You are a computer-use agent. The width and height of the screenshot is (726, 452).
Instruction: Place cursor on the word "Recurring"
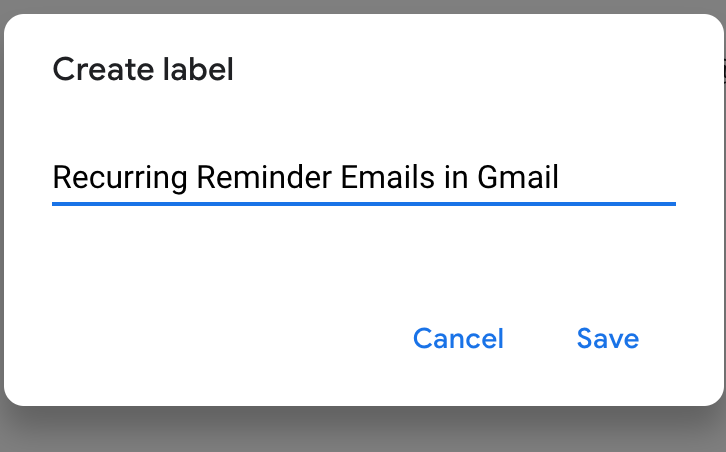(120, 178)
